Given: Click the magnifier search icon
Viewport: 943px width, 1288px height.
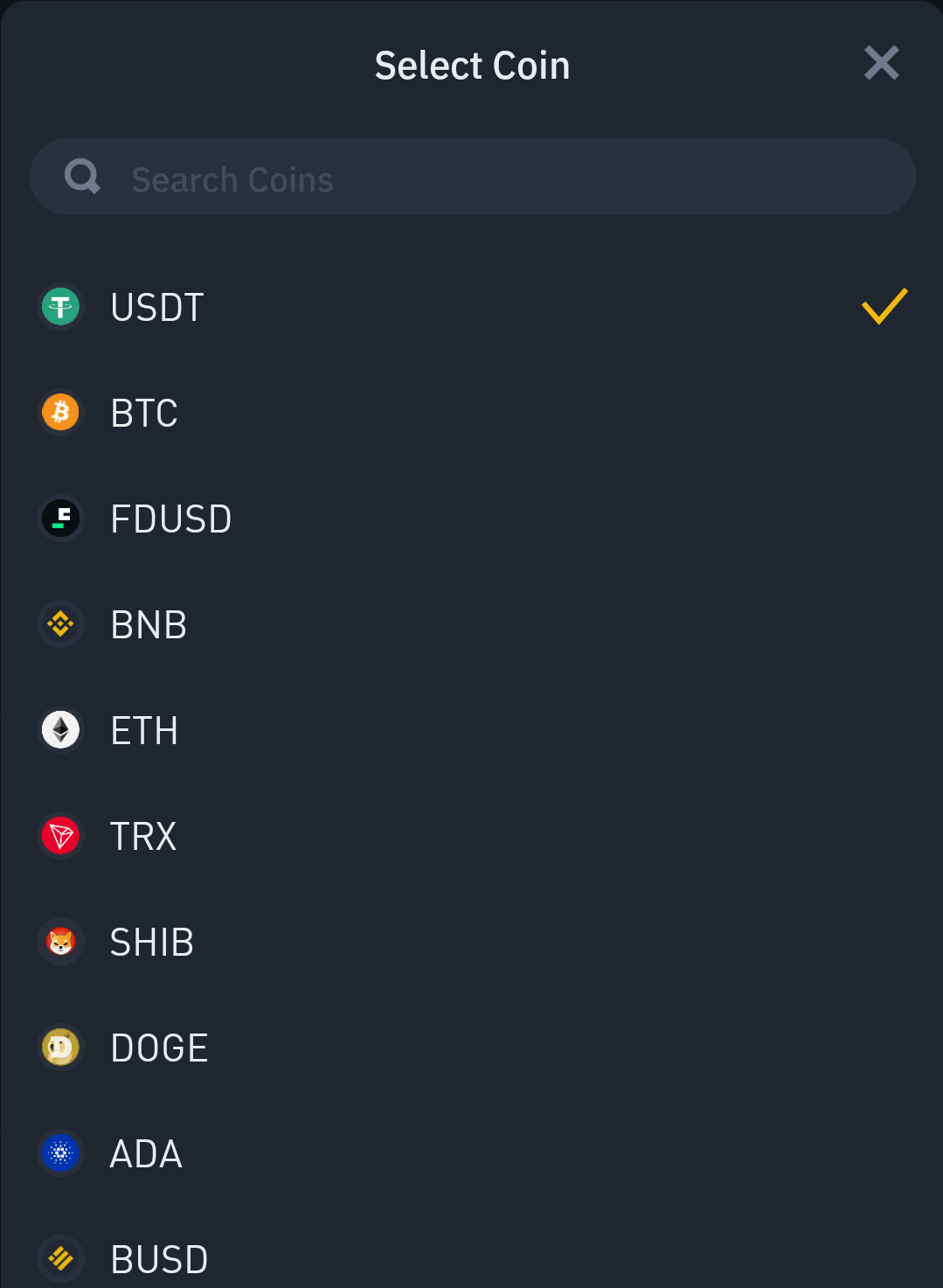Looking at the screenshot, I should click(x=82, y=177).
